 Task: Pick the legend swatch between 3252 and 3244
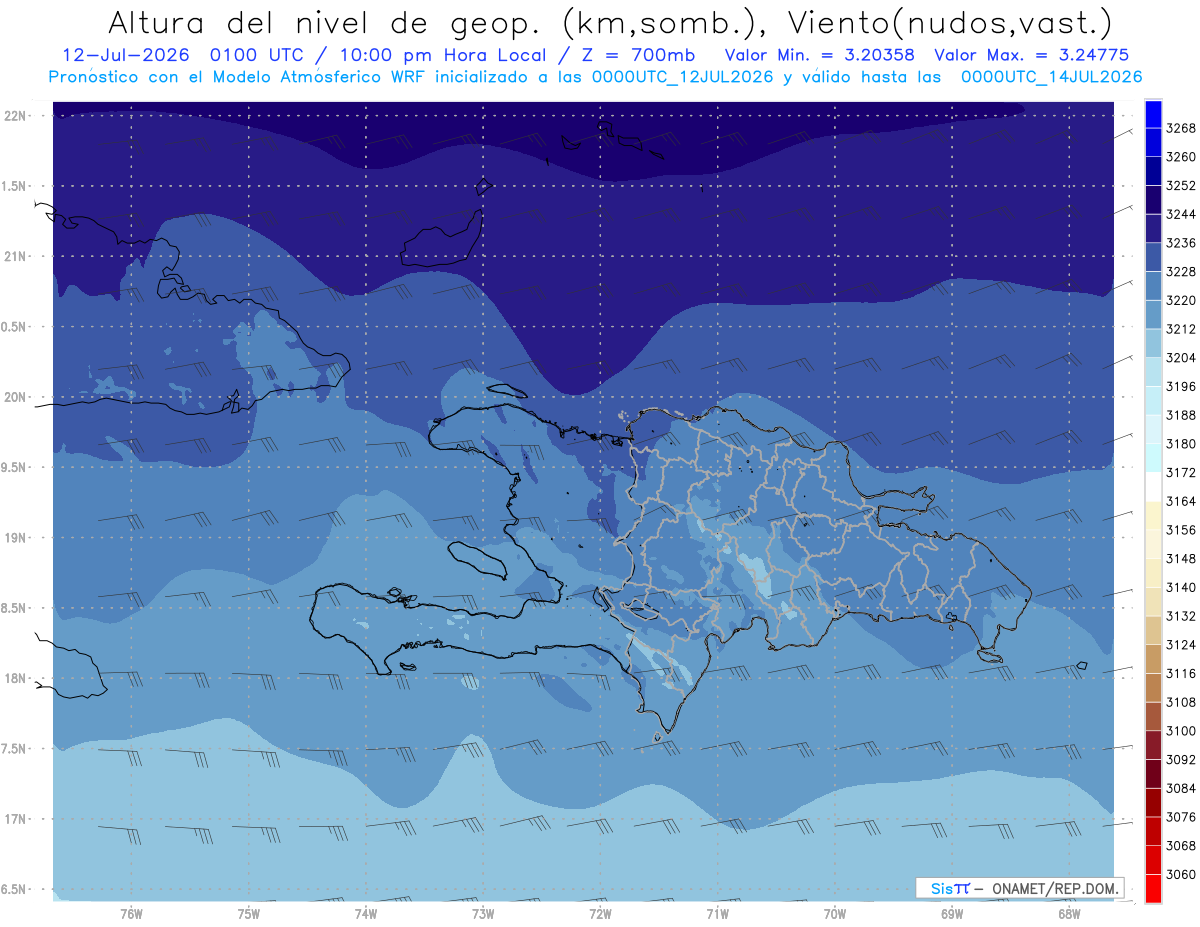(x=1152, y=200)
